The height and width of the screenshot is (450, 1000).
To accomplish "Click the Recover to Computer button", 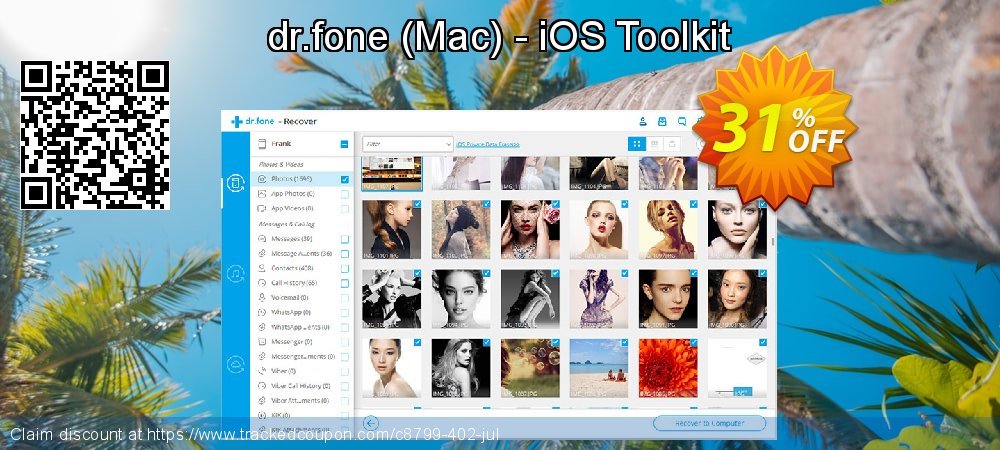I will 709,423.
